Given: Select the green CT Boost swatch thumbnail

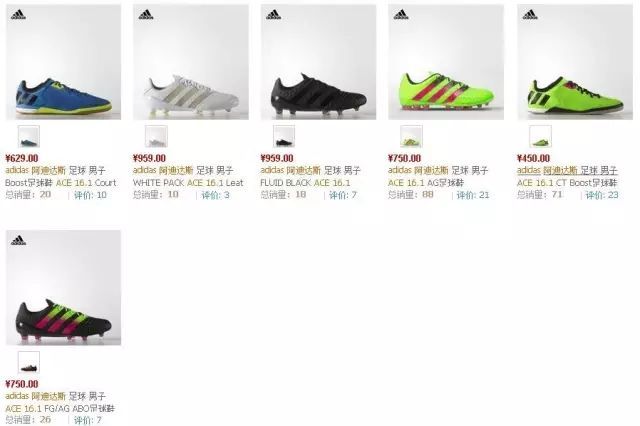Looking at the screenshot, I should tap(540, 136).
